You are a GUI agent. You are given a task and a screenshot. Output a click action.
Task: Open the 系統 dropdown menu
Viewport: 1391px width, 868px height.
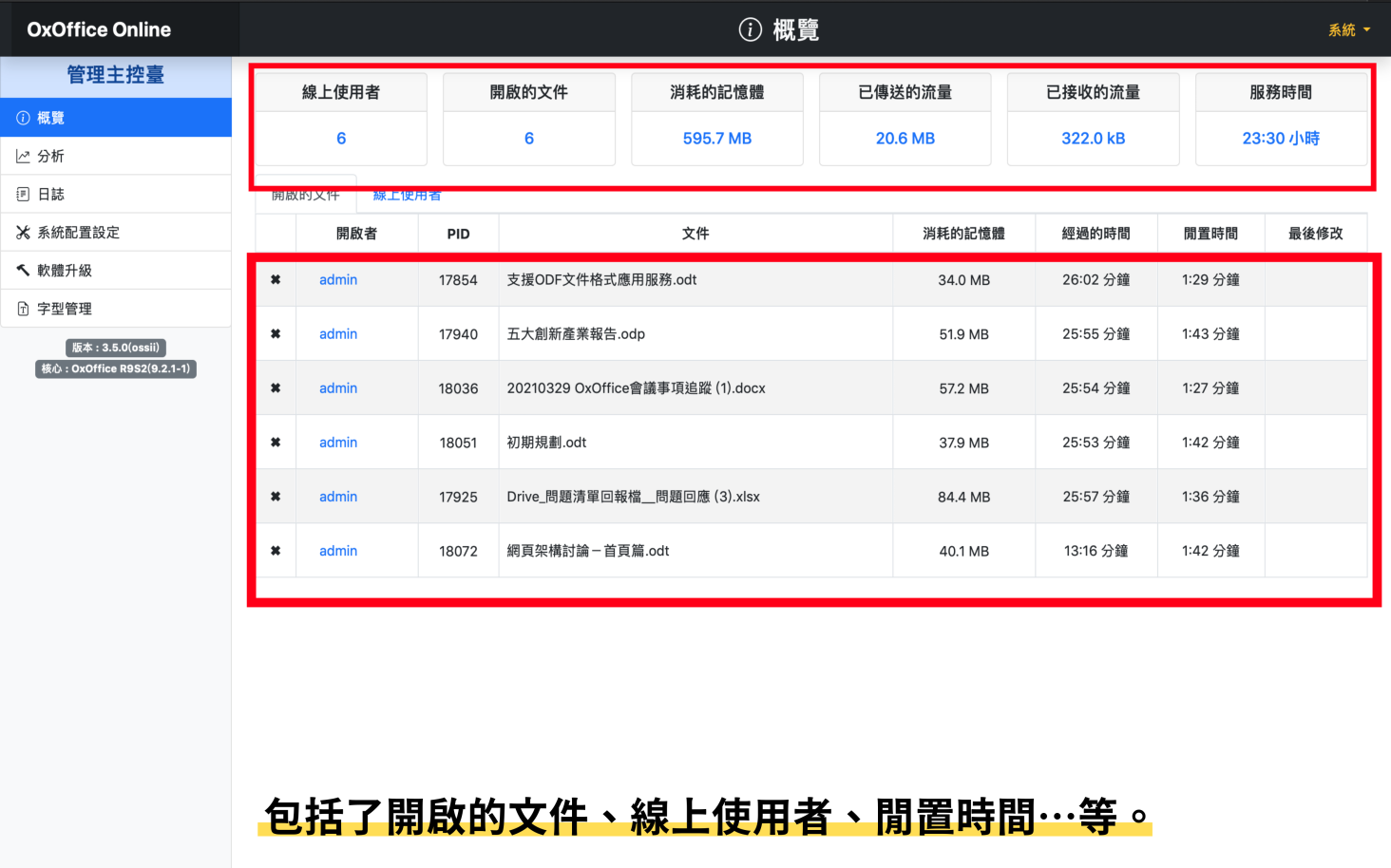[1349, 30]
